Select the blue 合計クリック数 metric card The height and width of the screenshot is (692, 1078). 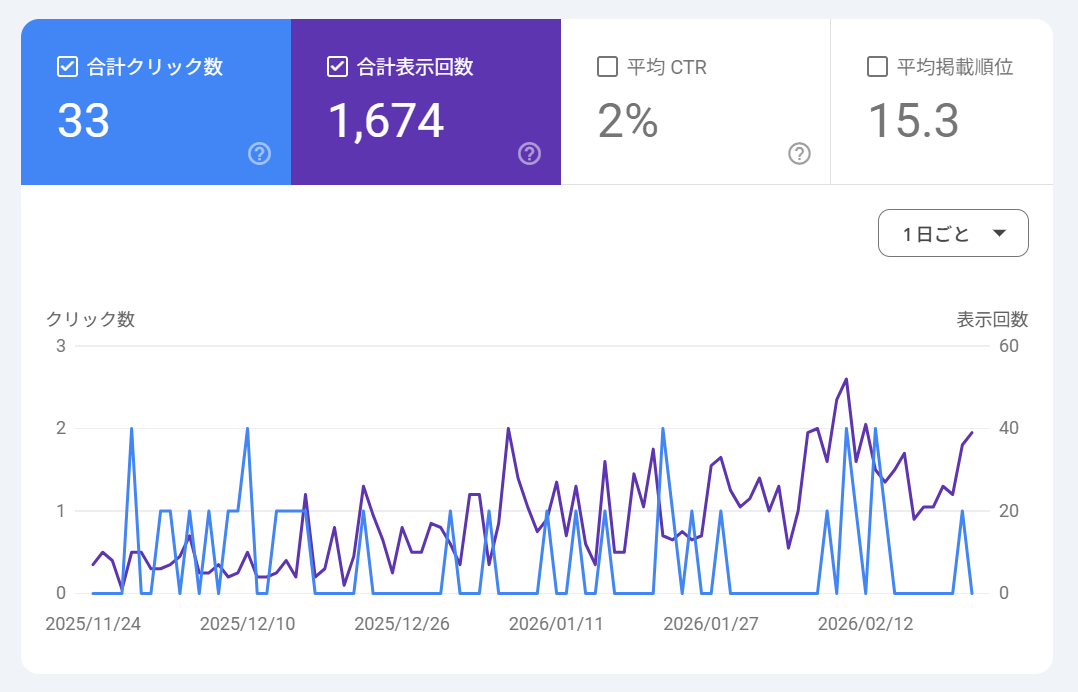[x=155, y=100]
